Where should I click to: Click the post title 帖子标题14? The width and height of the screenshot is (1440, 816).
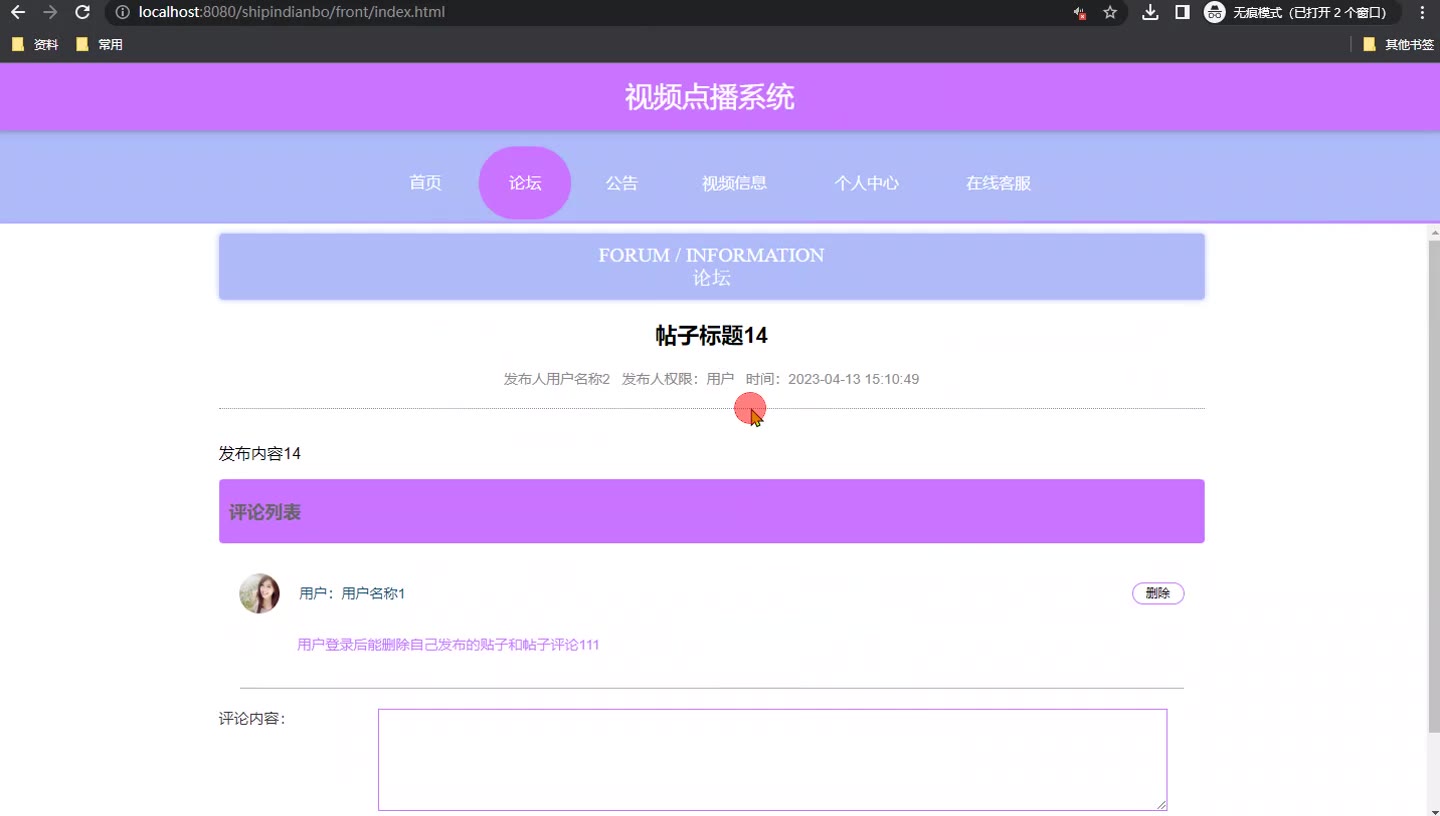pyautogui.click(x=711, y=336)
